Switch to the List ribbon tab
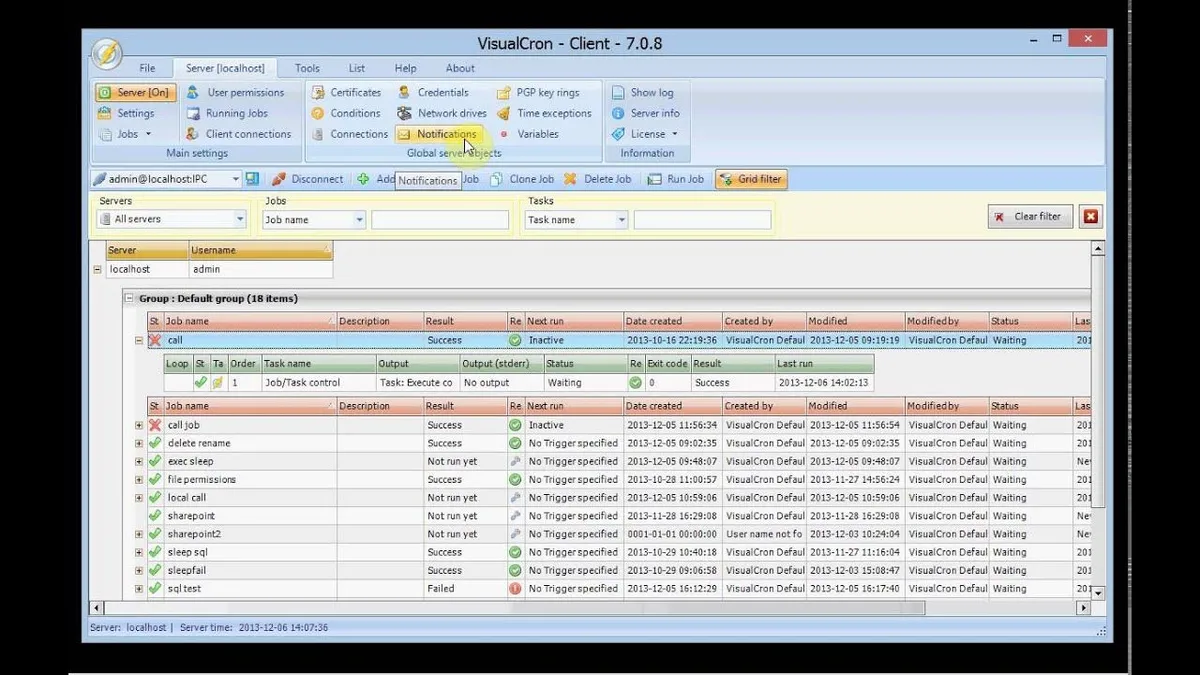 [x=356, y=68]
